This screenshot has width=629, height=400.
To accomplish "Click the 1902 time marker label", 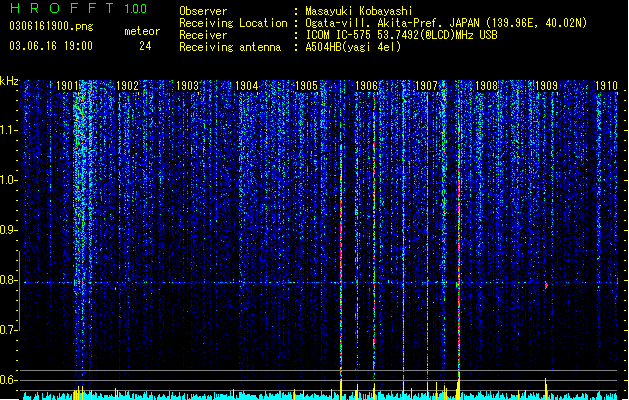I will click(127, 86).
